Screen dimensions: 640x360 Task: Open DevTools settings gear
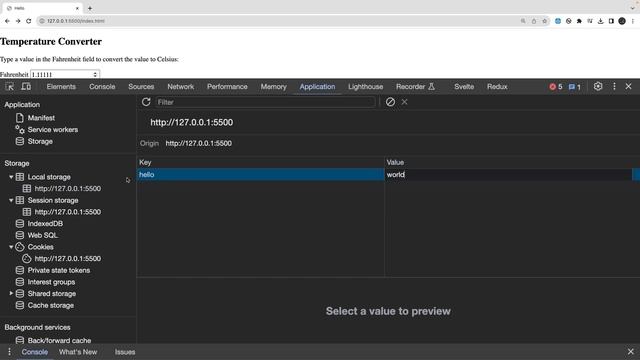point(598,87)
